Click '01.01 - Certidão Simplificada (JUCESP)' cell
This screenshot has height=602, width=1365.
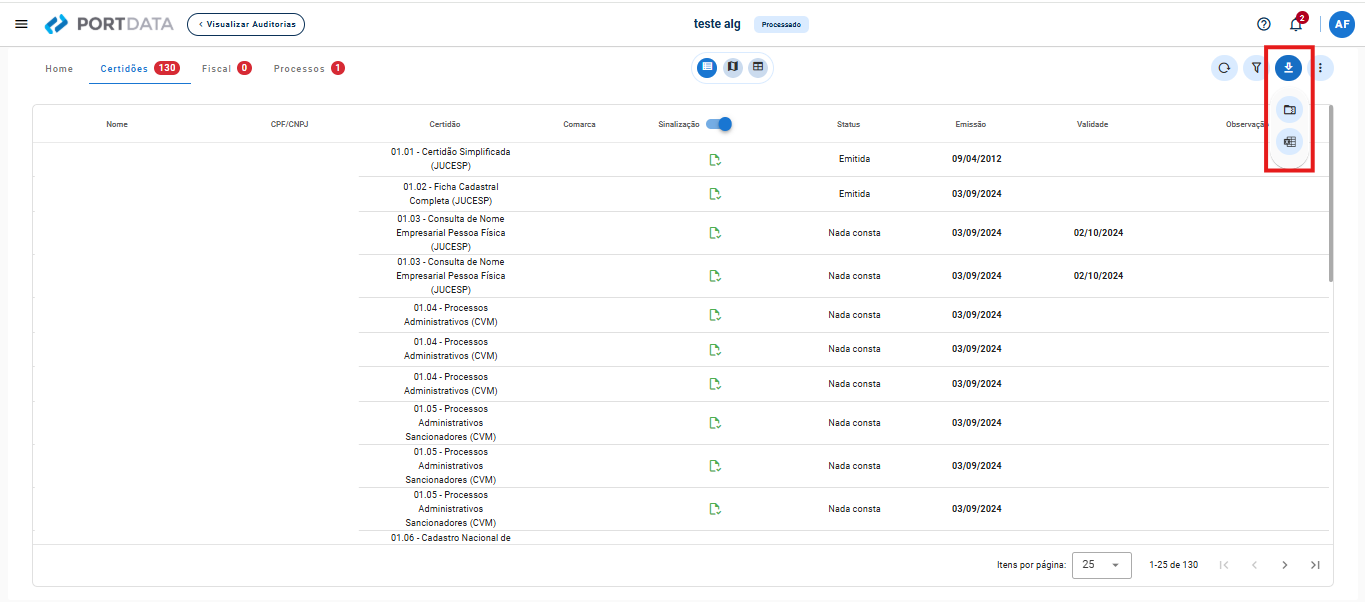click(x=450, y=159)
